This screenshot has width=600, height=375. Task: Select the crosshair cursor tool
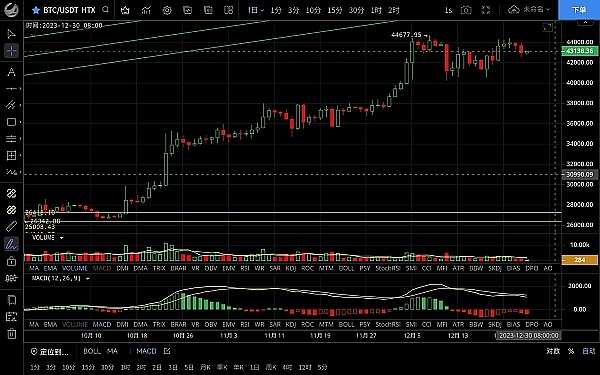(x=11, y=51)
